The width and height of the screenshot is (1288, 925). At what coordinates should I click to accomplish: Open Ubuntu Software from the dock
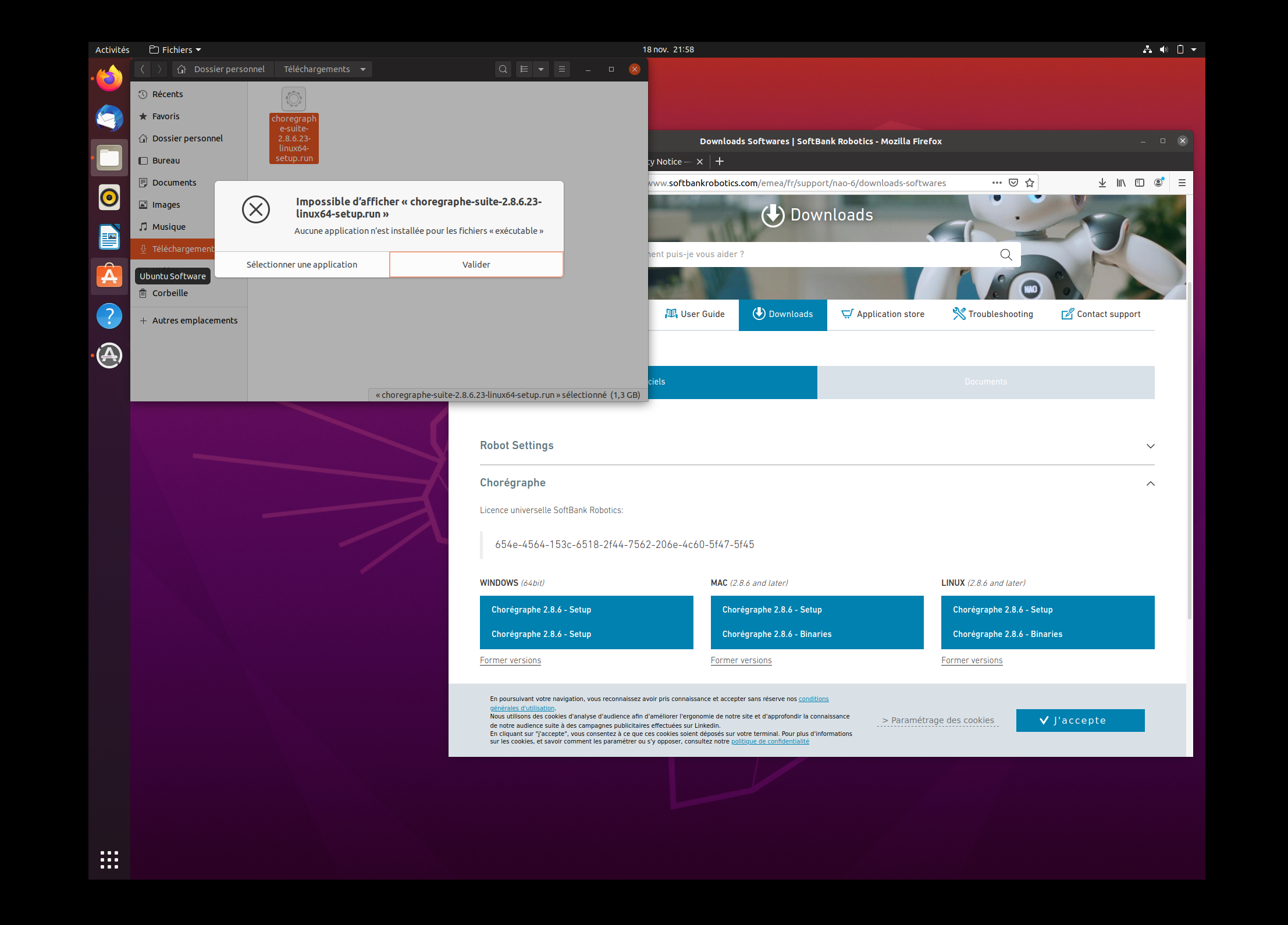pyautogui.click(x=109, y=276)
